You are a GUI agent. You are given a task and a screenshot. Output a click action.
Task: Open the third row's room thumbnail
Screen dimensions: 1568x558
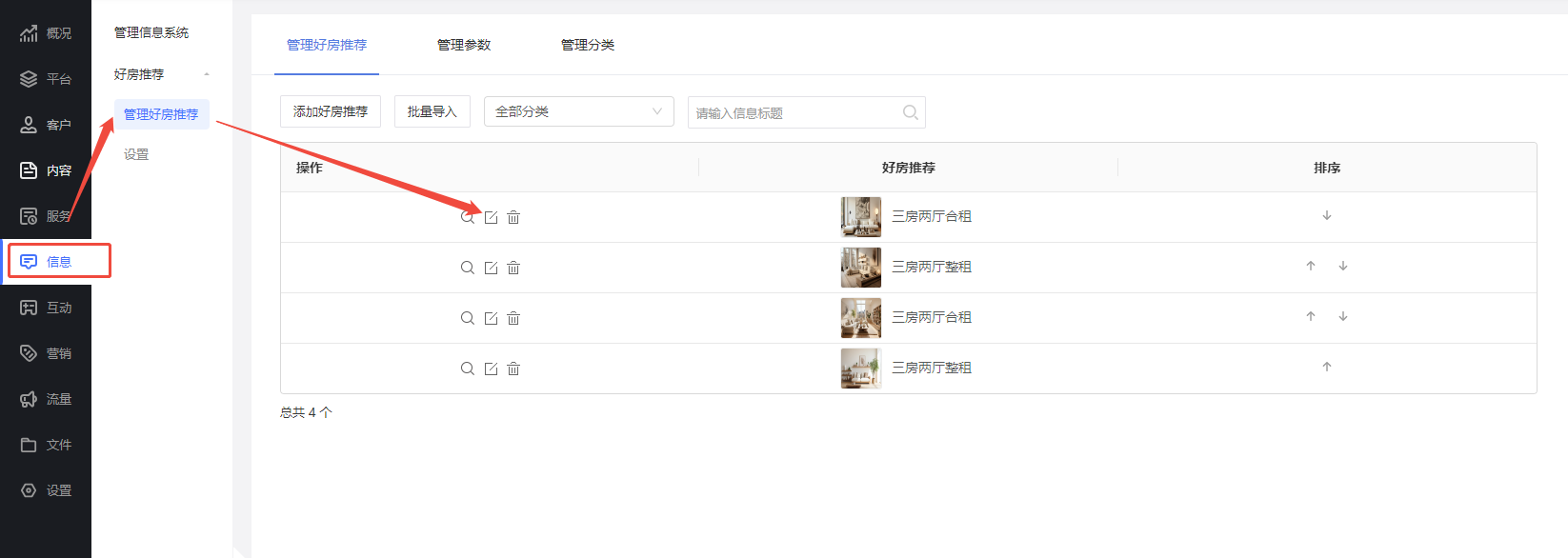(861, 318)
